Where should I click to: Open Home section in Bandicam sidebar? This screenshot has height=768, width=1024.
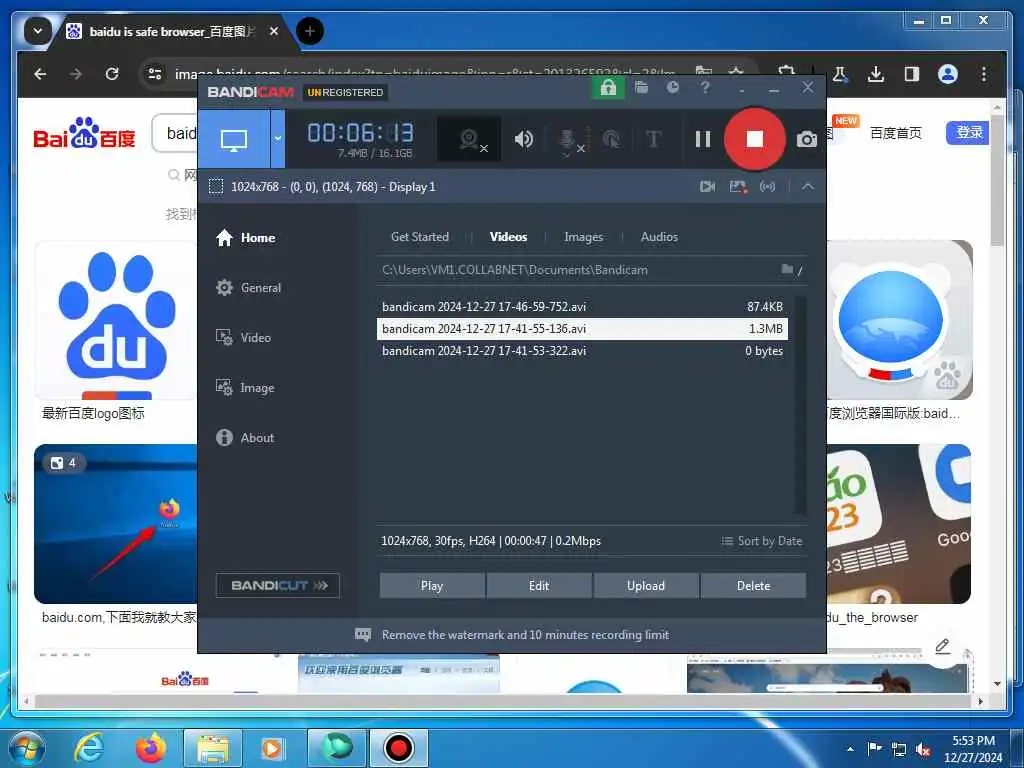(246, 238)
